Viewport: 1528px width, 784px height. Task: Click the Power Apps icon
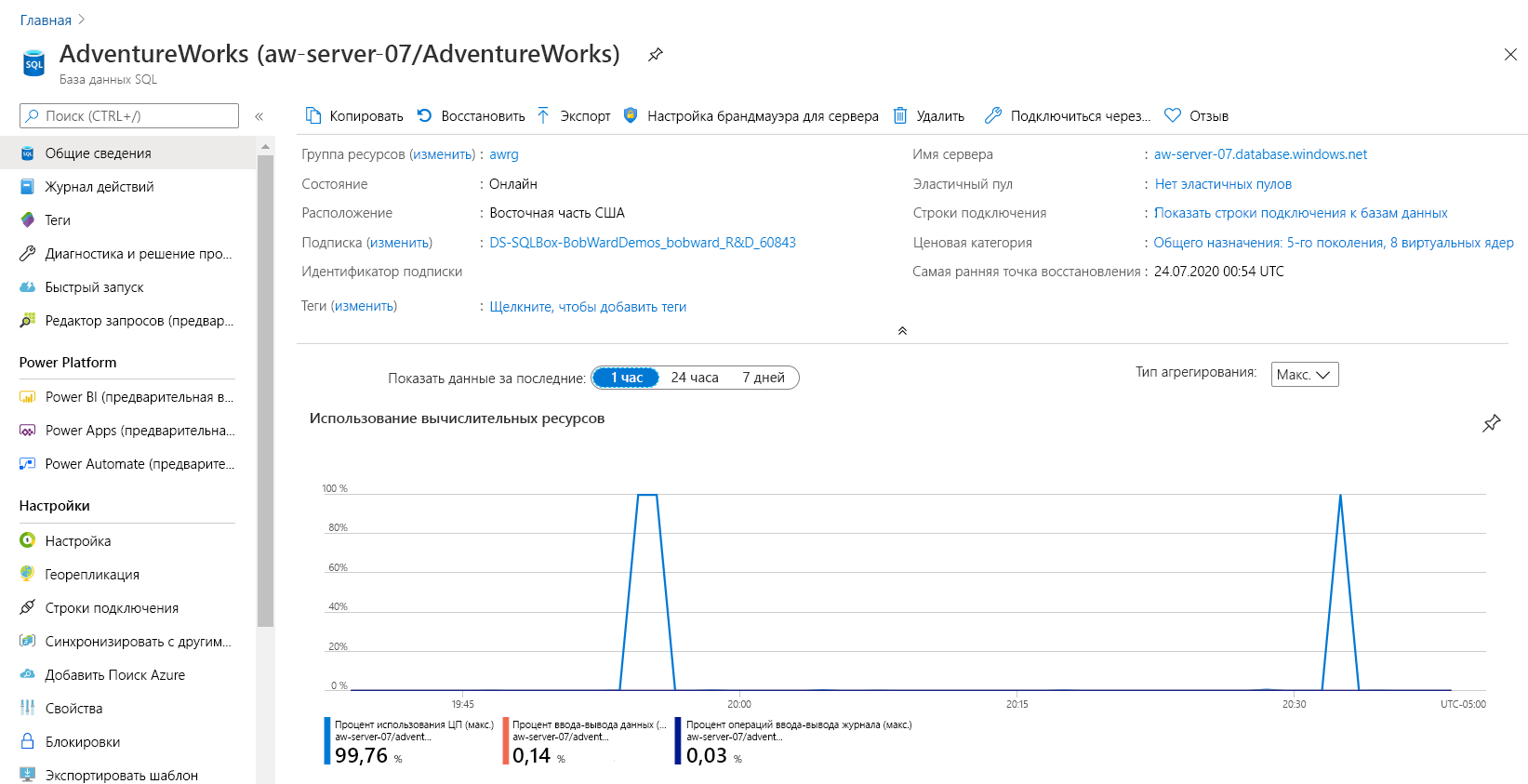27,431
